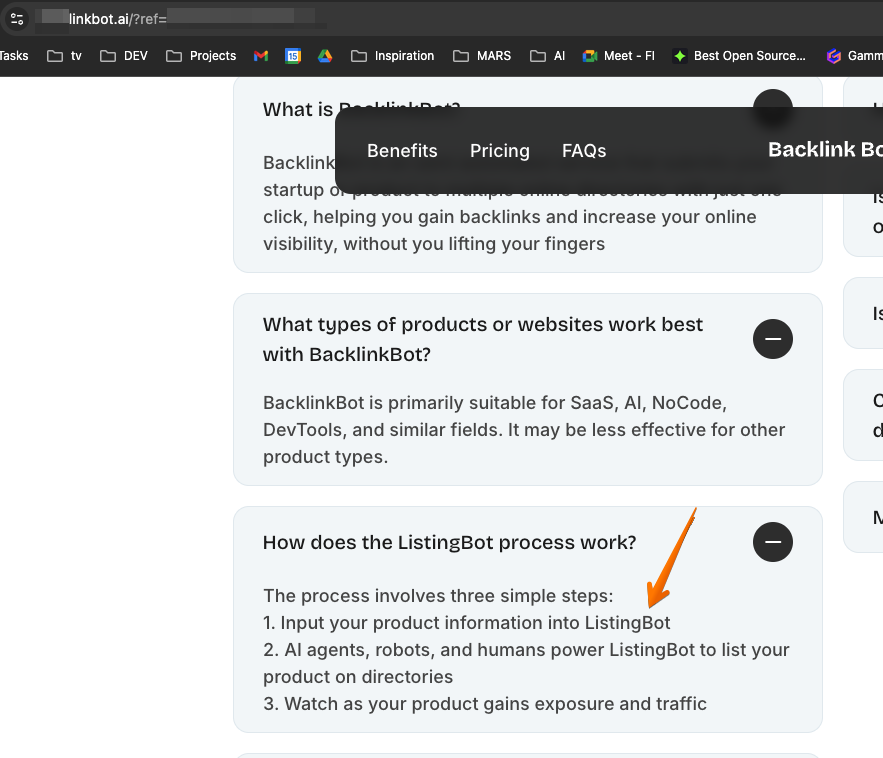The height and width of the screenshot is (758, 883).
Task: Open the AI bookmarks folder
Action: pyautogui.click(x=547, y=56)
